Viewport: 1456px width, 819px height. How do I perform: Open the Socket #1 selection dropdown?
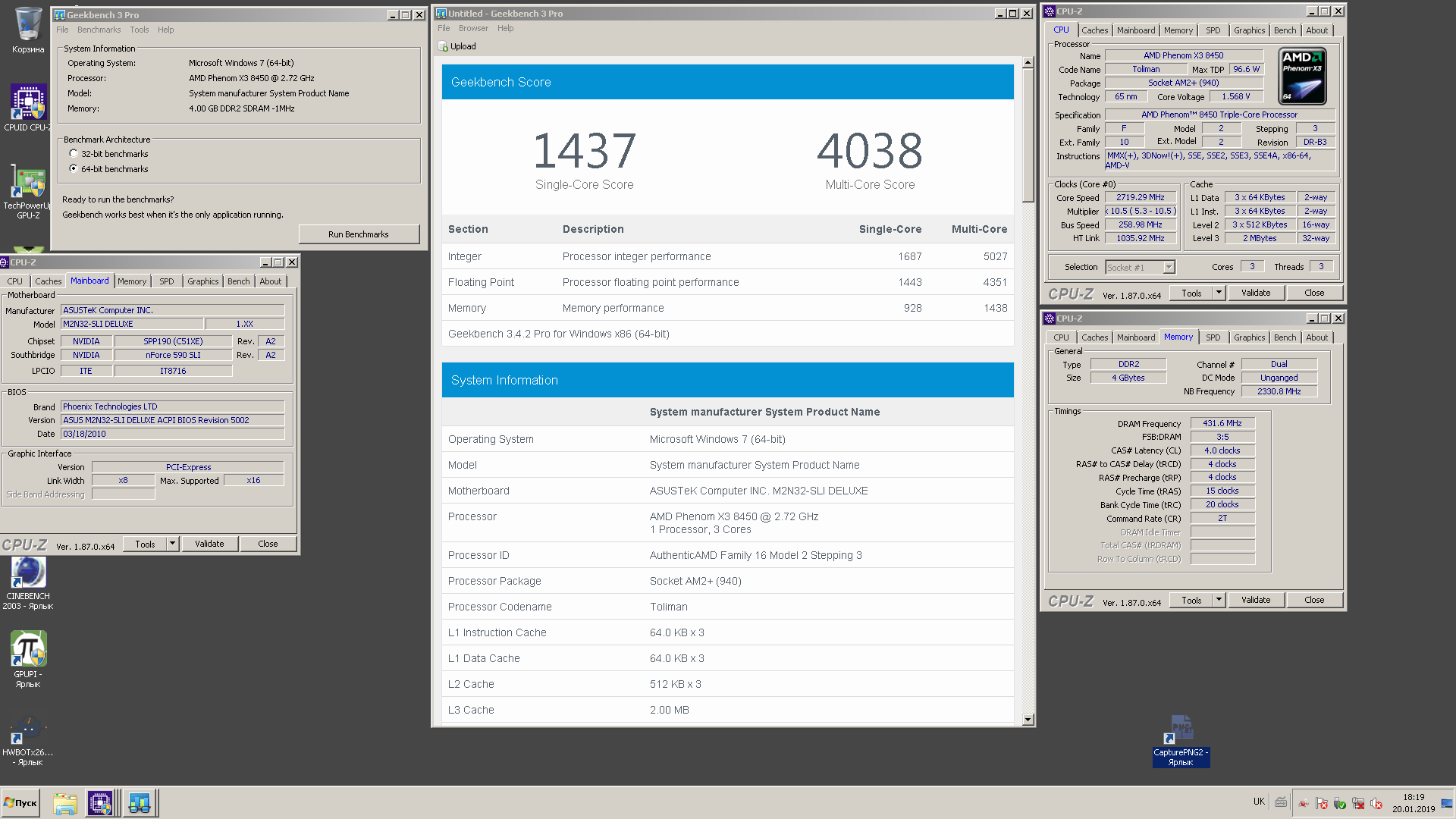1169,267
